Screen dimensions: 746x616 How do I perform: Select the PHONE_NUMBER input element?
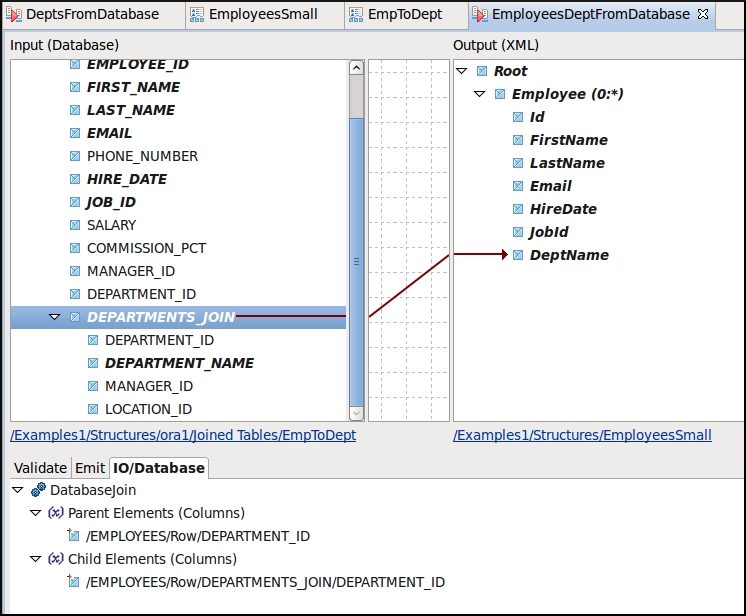(x=142, y=156)
